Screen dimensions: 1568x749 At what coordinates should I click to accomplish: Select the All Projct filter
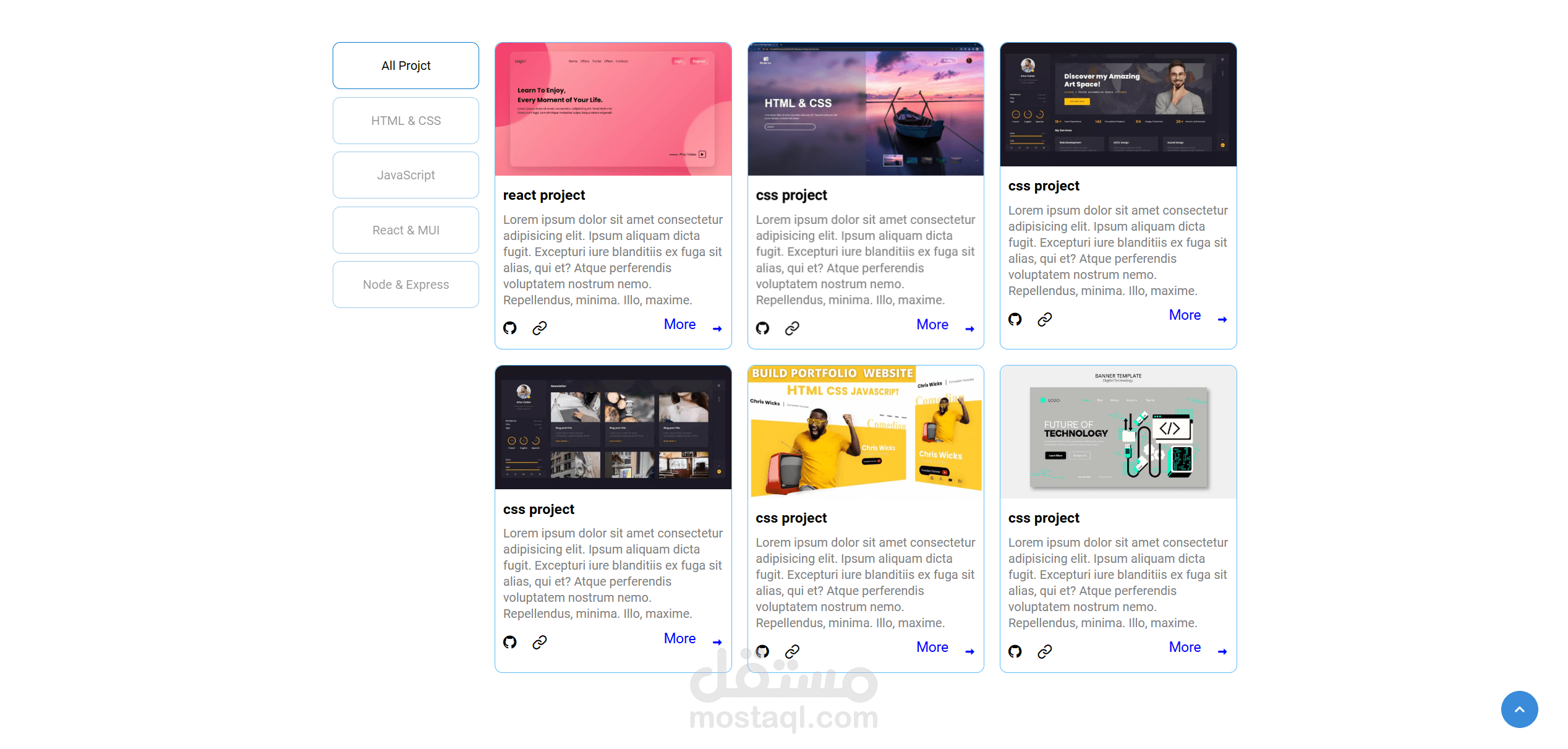coord(406,66)
